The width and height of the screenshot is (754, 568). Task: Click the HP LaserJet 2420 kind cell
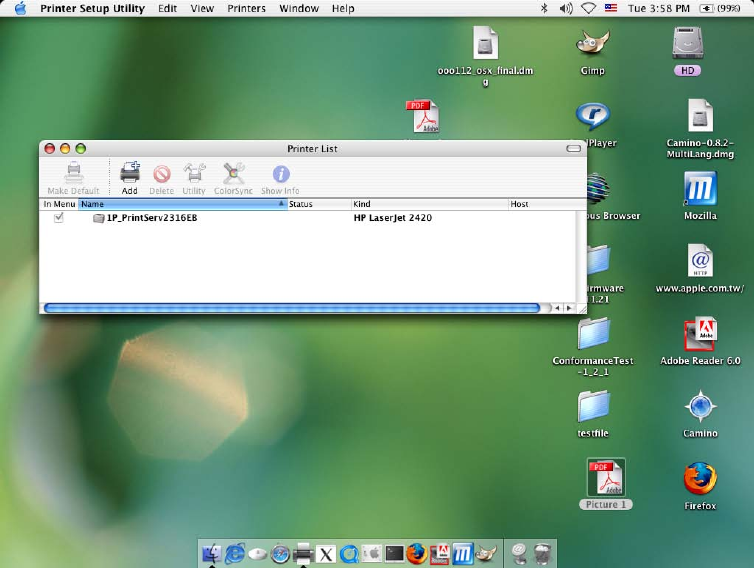[x=392, y=218]
